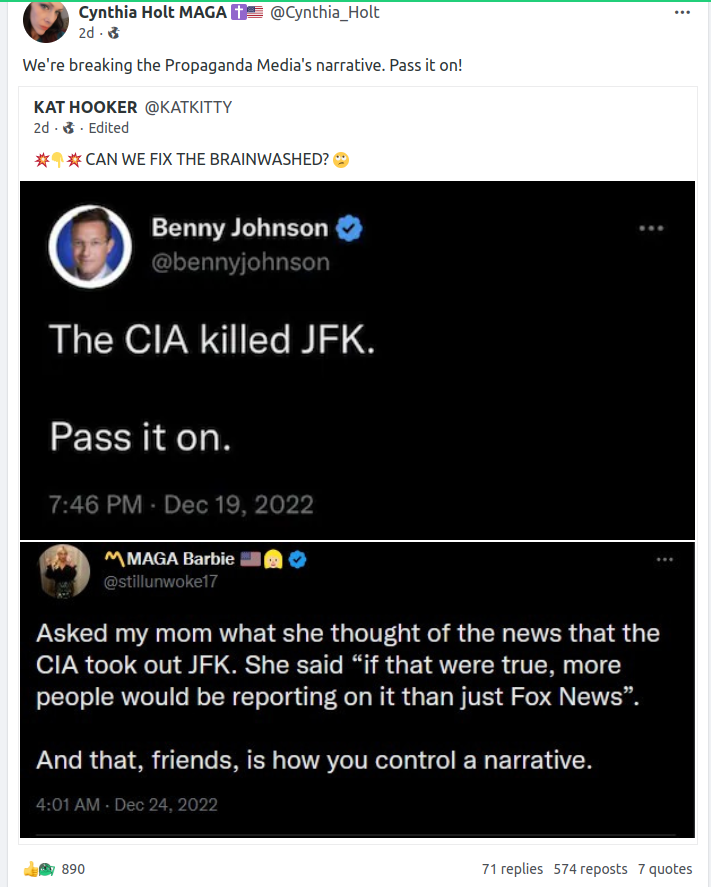The height and width of the screenshot is (887, 711).
Task: Click Benny Johnson's blue verified badge
Action: (349, 229)
